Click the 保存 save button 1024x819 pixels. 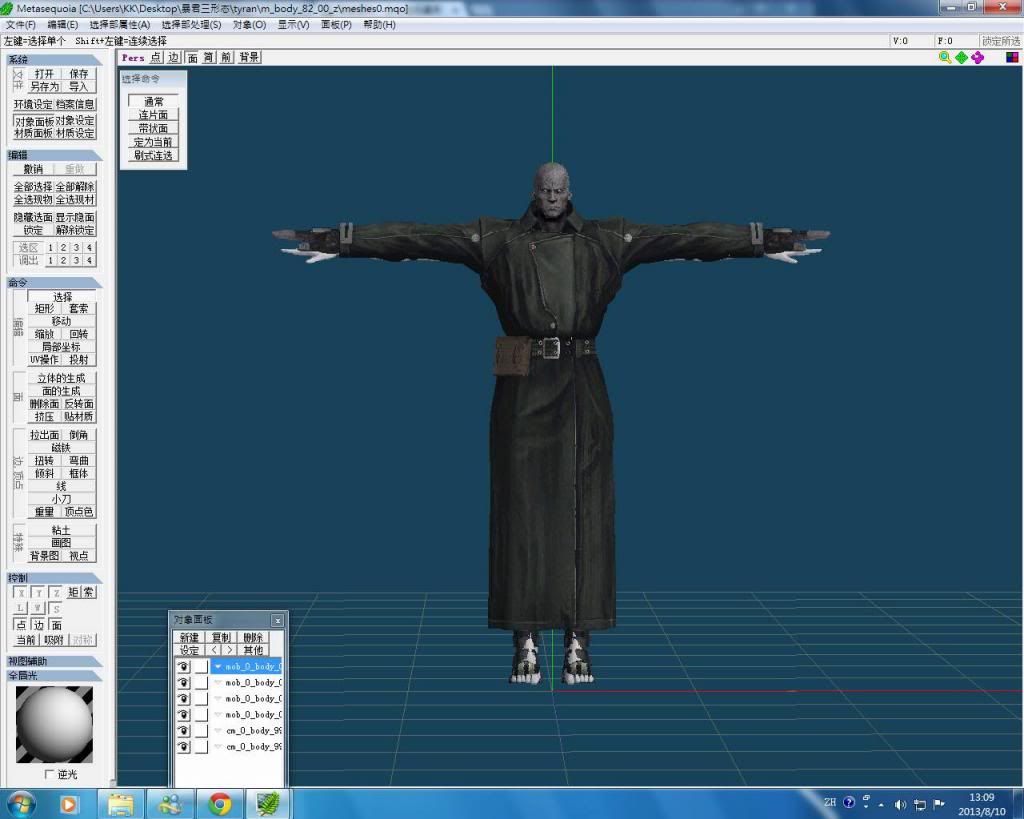(78, 74)
